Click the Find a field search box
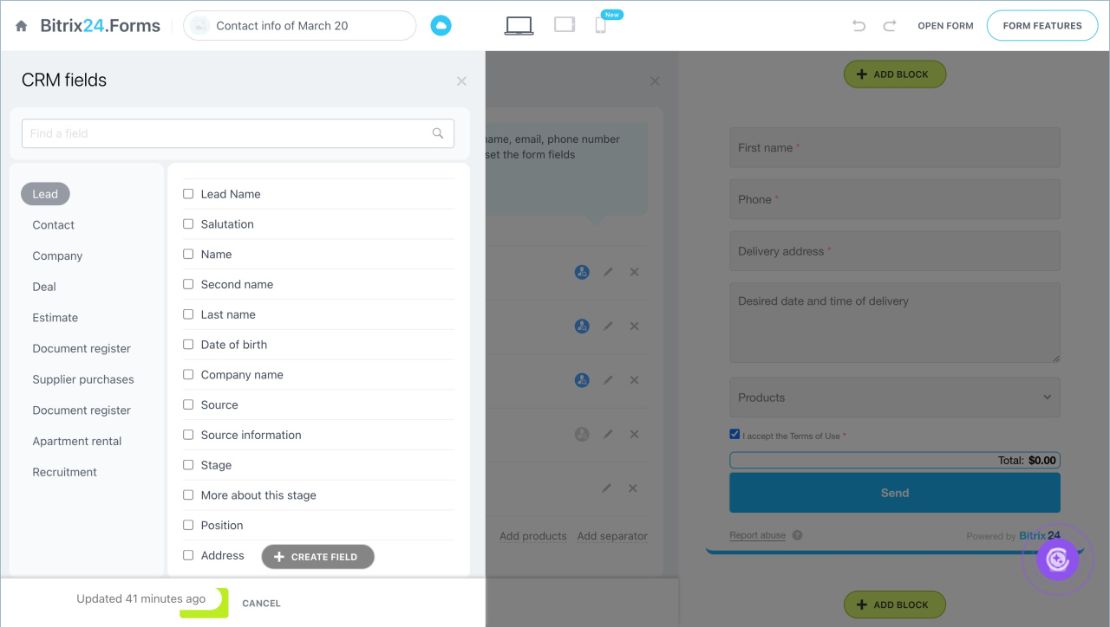Image resolution: width=1110 pixels, height=627 pixels. click(x=238, y=133)
